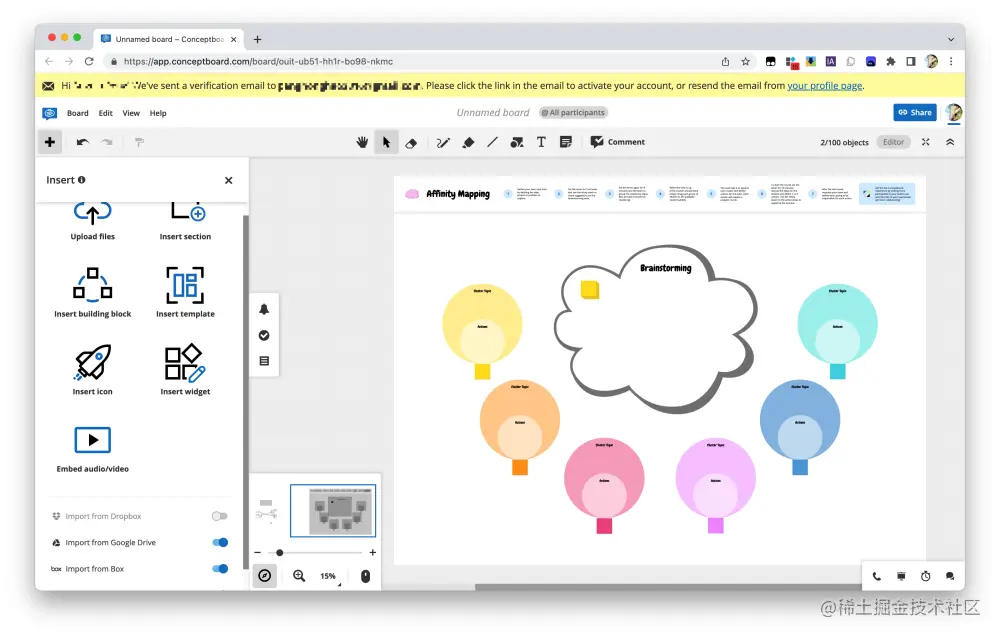Activate the hand pan tool
This screenshot has height=637, width=1000.
click(x=362, y=142)
